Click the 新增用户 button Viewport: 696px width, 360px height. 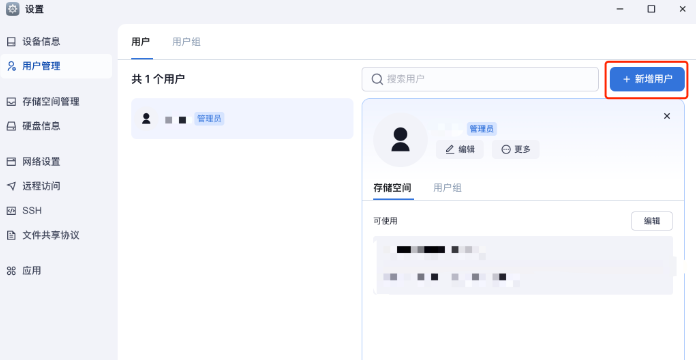[x=647, y=79]
